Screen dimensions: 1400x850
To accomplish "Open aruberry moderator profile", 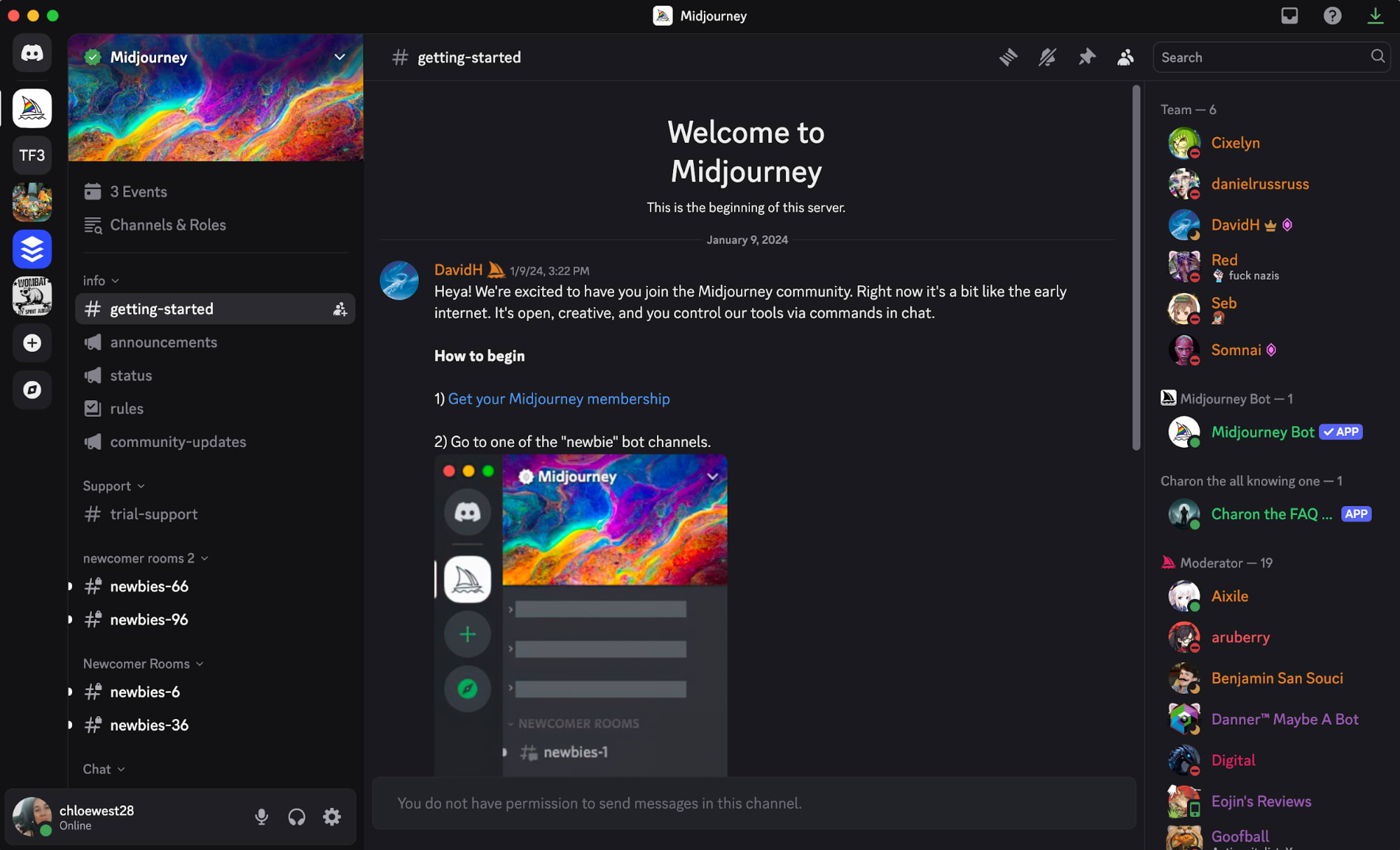I will click(x=1271, y=637).
